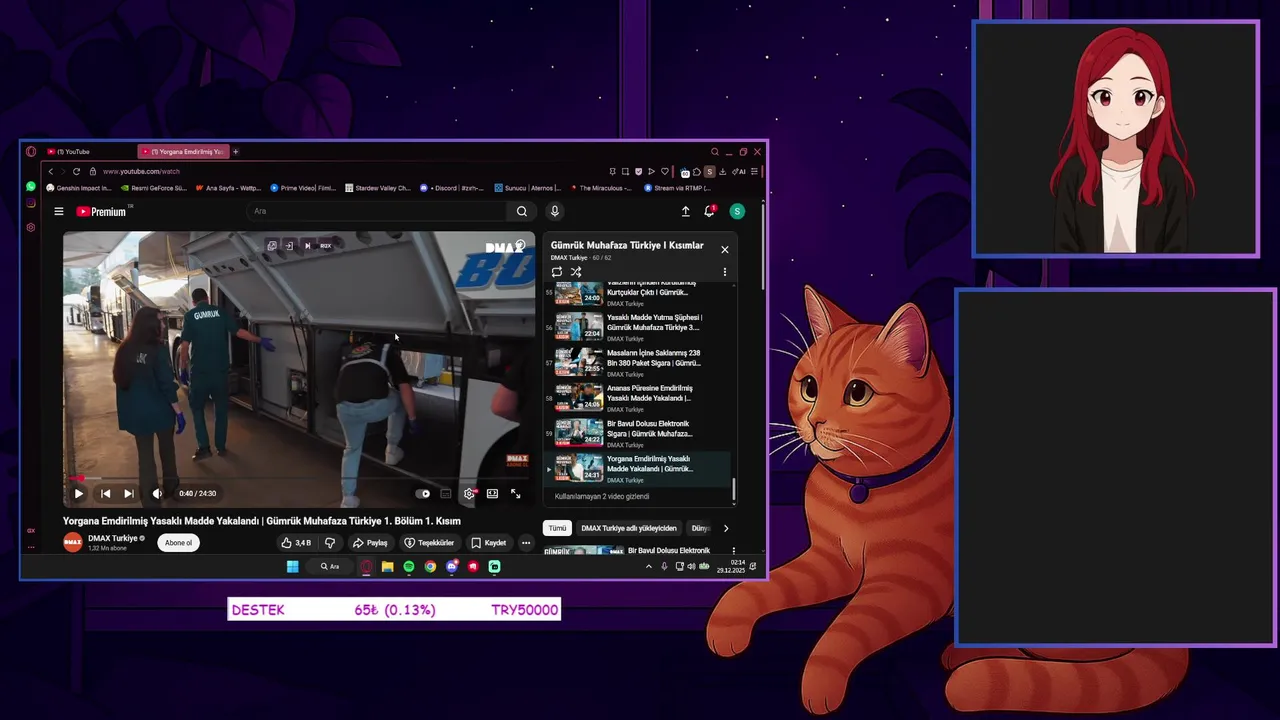
Task: Open YouTube notifications bell
Action: (x=709, y=211)
